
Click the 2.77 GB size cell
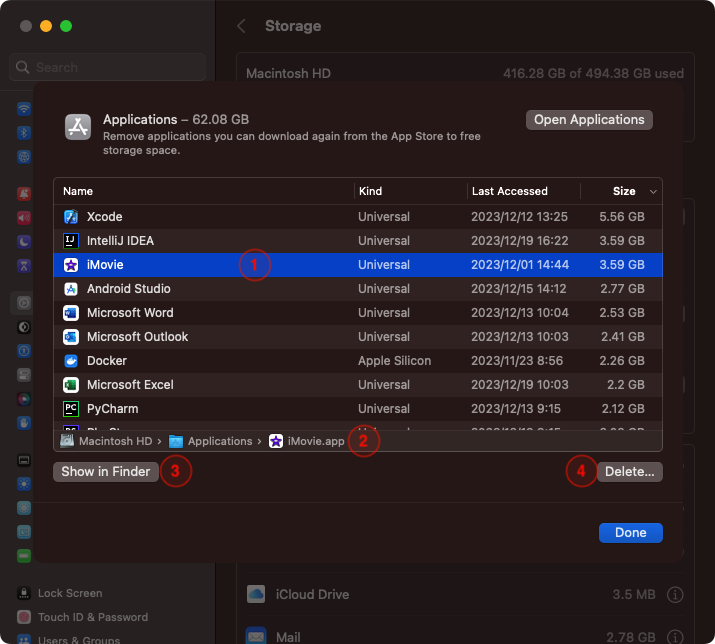pyautogui.click(x=622, y=289)
